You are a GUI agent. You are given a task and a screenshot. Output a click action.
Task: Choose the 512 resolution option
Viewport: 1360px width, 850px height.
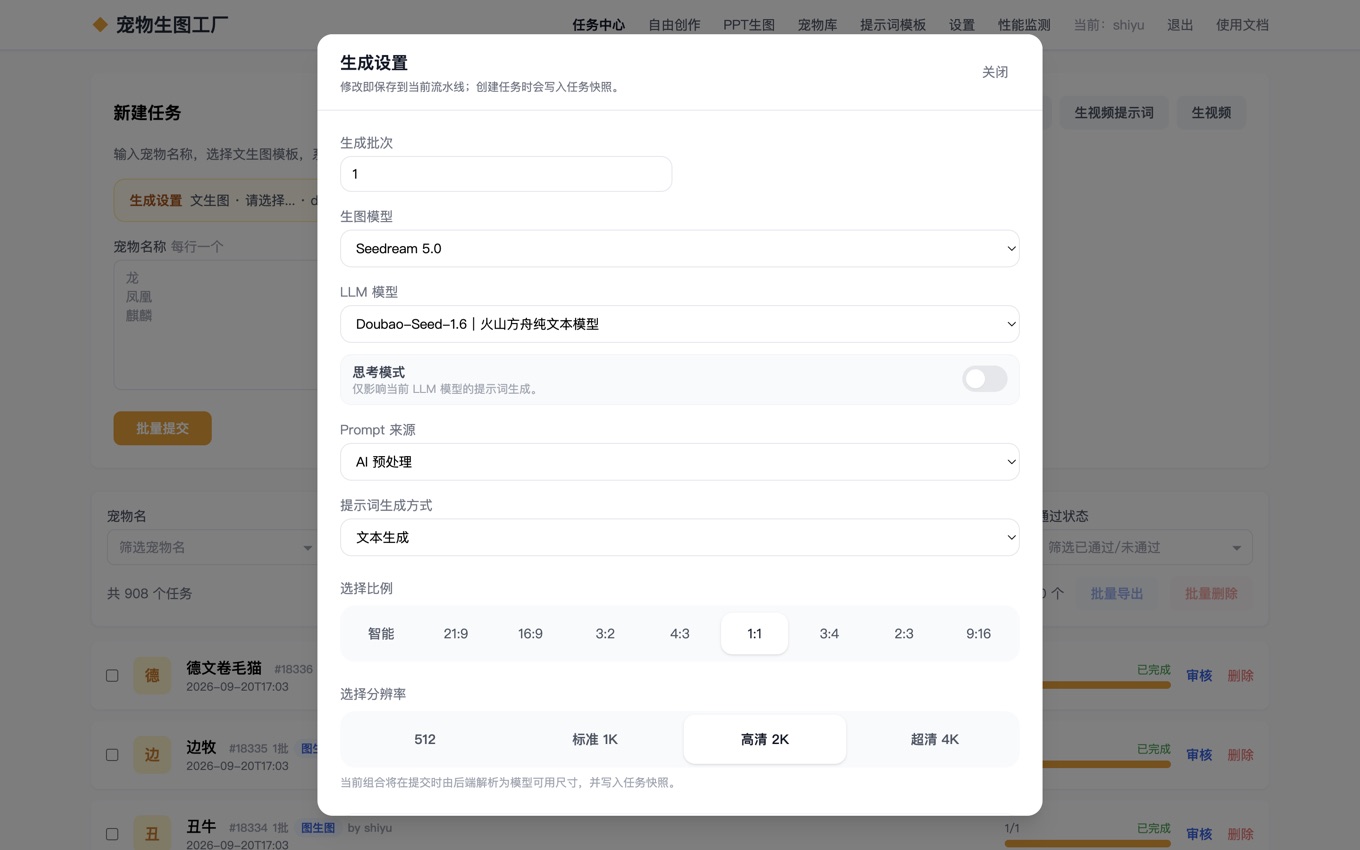[425, 739]
